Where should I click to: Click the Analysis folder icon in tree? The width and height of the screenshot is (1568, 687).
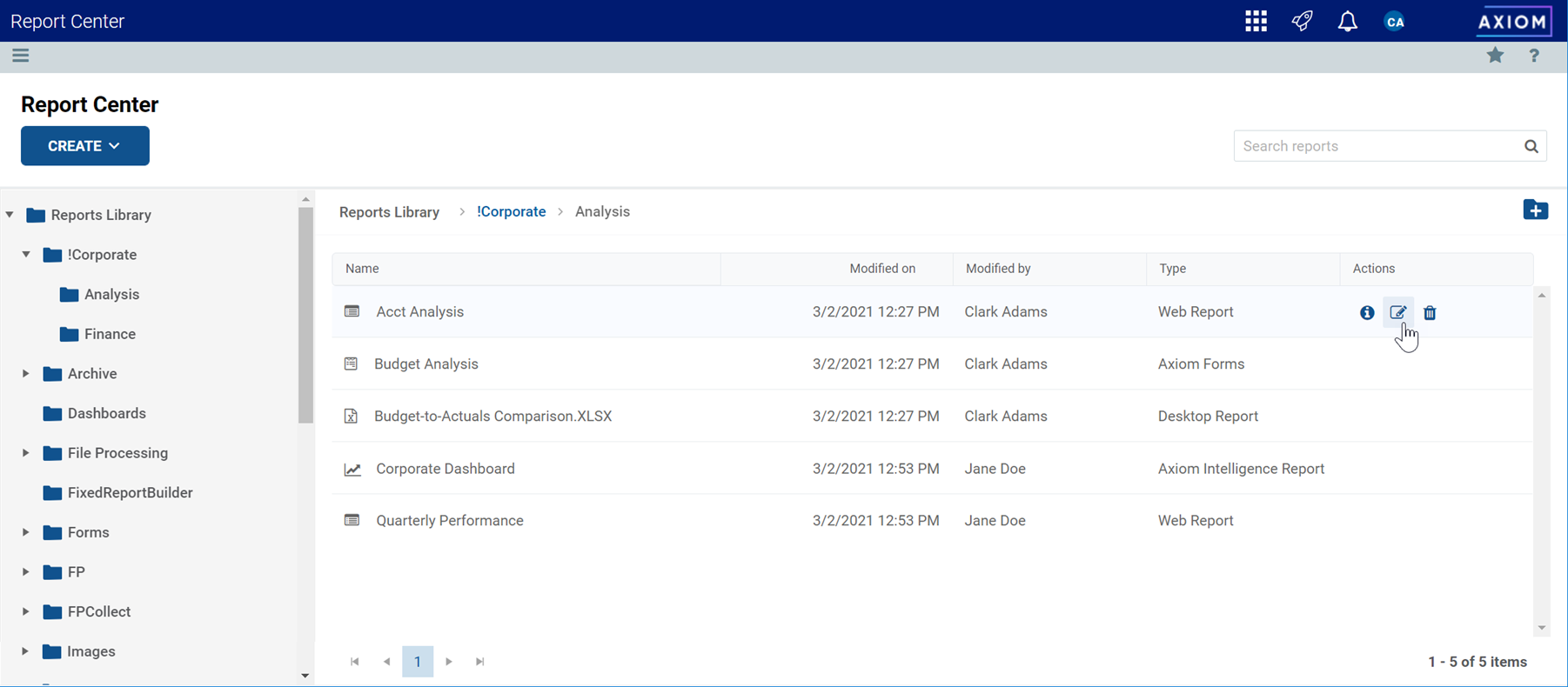coord(70,294)
